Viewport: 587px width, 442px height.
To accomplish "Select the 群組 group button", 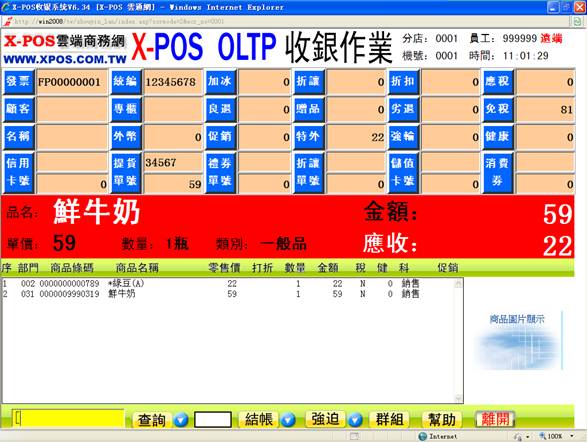I will (x=389, y=419).
